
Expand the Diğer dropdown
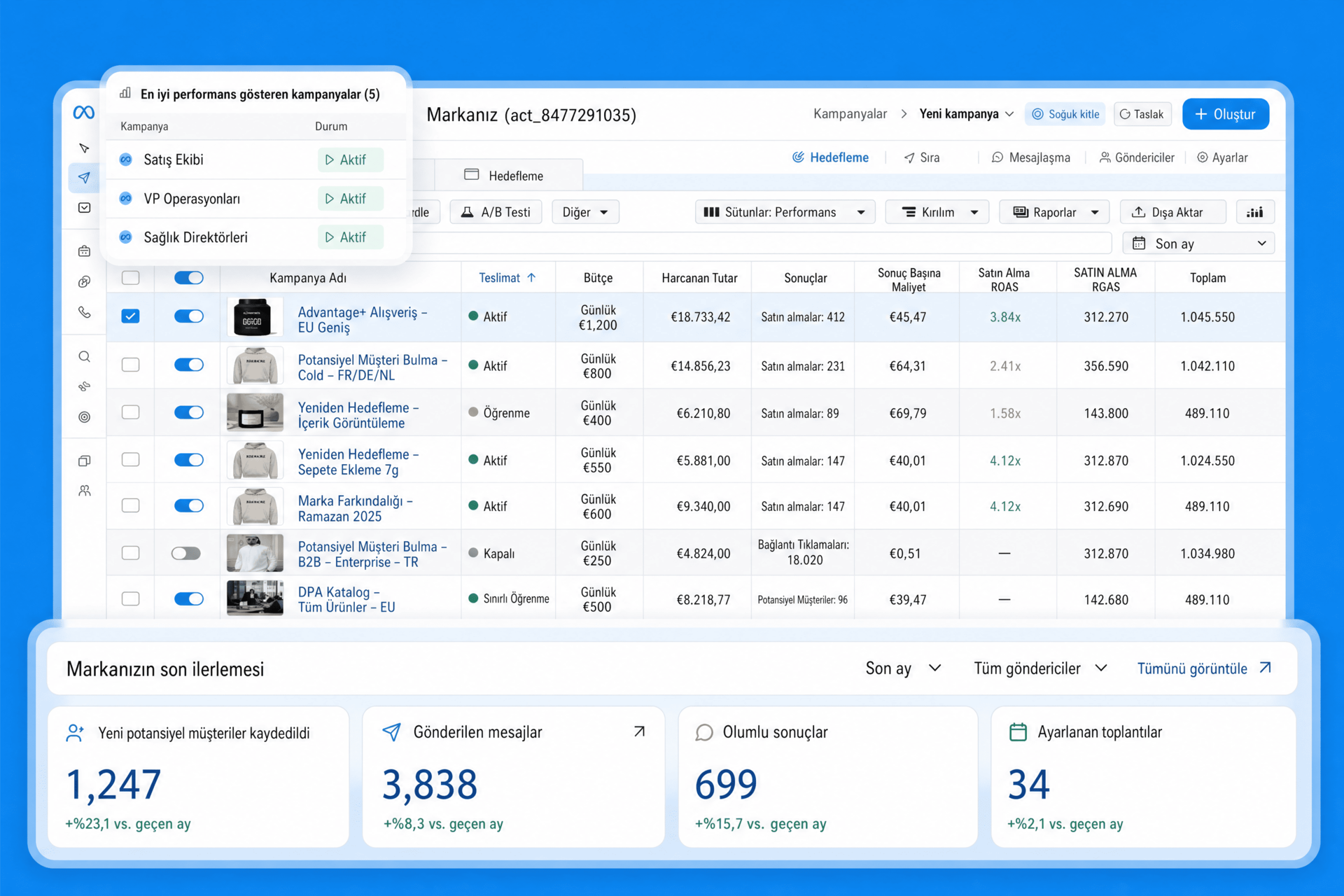[585, 212]
